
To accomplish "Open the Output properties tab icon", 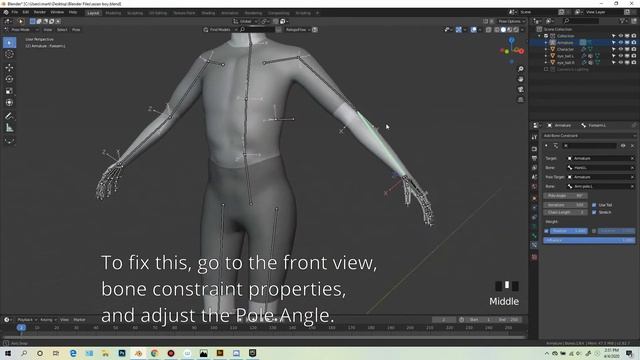I will pyautogui.click(x=534, y=158).
